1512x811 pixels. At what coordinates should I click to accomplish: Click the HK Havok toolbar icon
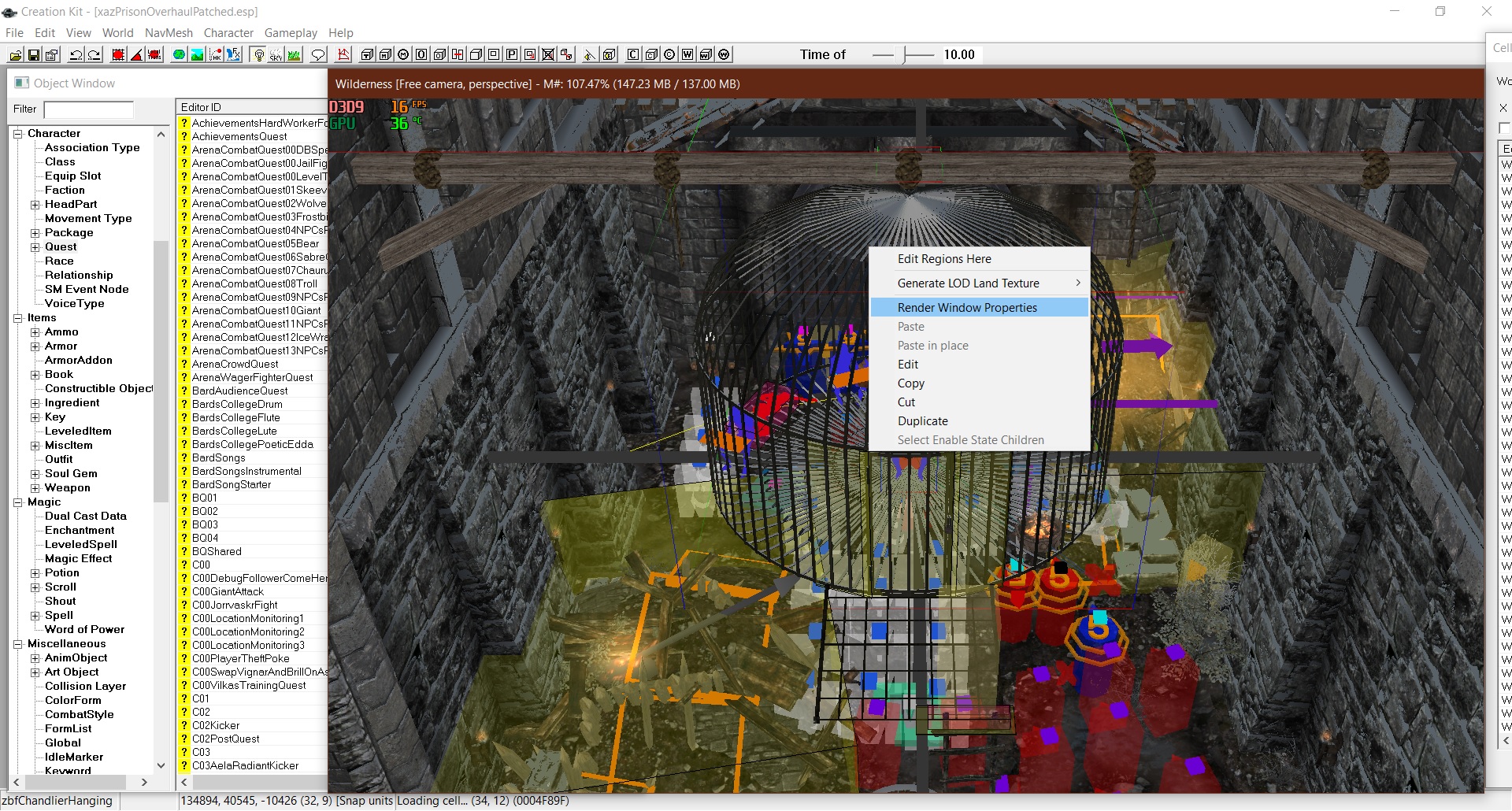[215, 54]
